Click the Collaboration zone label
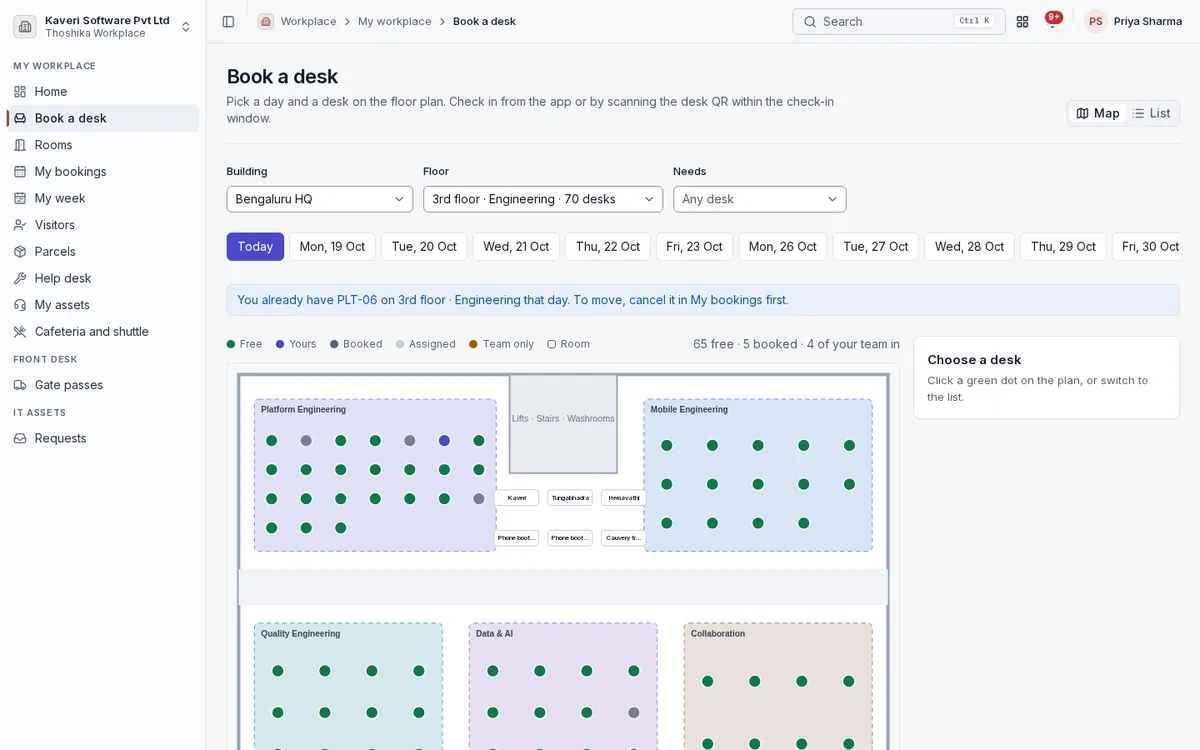Viewport: 1200px width, 750px height. tap(718, 634)
